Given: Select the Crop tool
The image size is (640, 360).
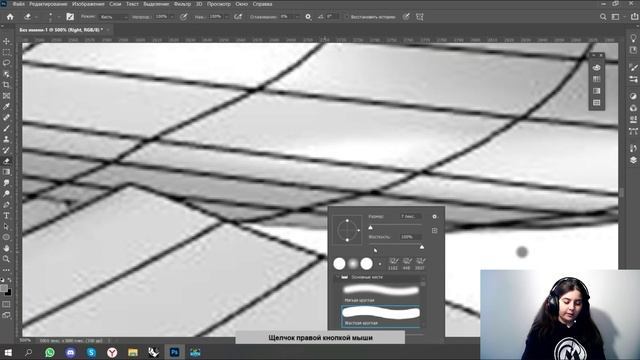Looking at the screenshot, I should [7, 85].
